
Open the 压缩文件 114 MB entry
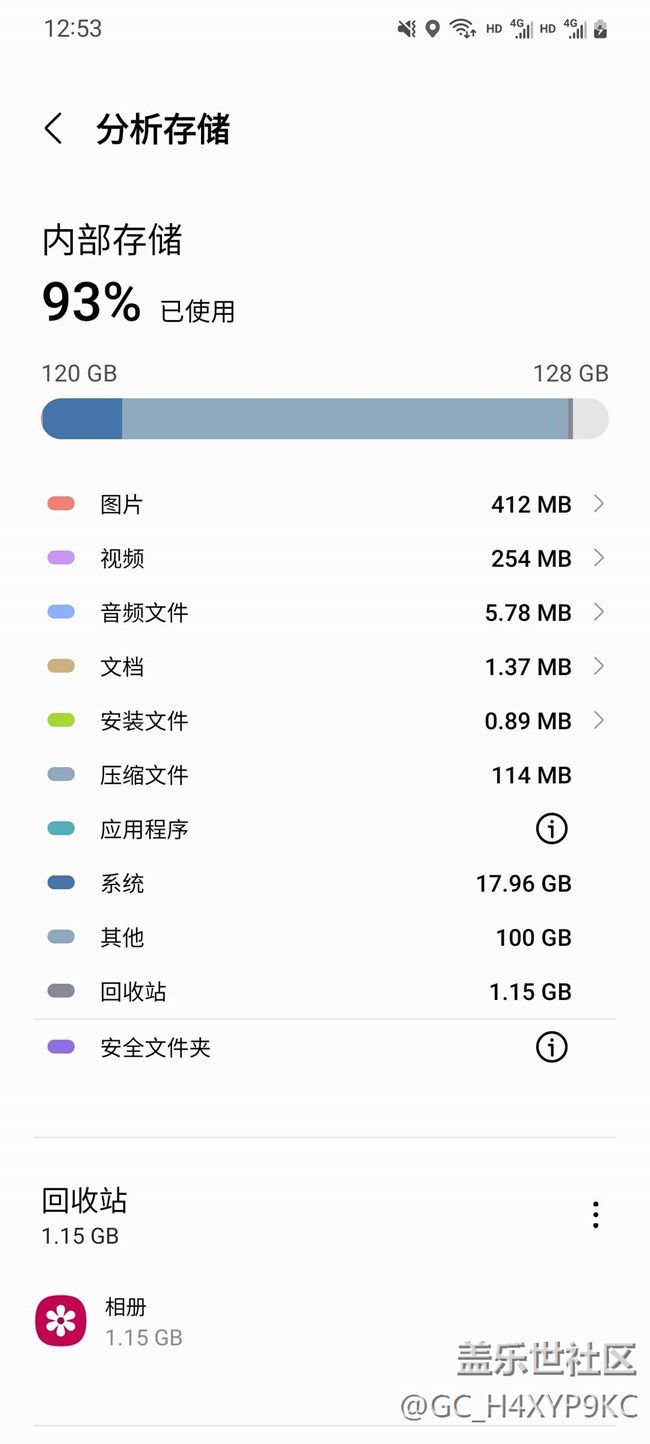[x=324, y=775]
